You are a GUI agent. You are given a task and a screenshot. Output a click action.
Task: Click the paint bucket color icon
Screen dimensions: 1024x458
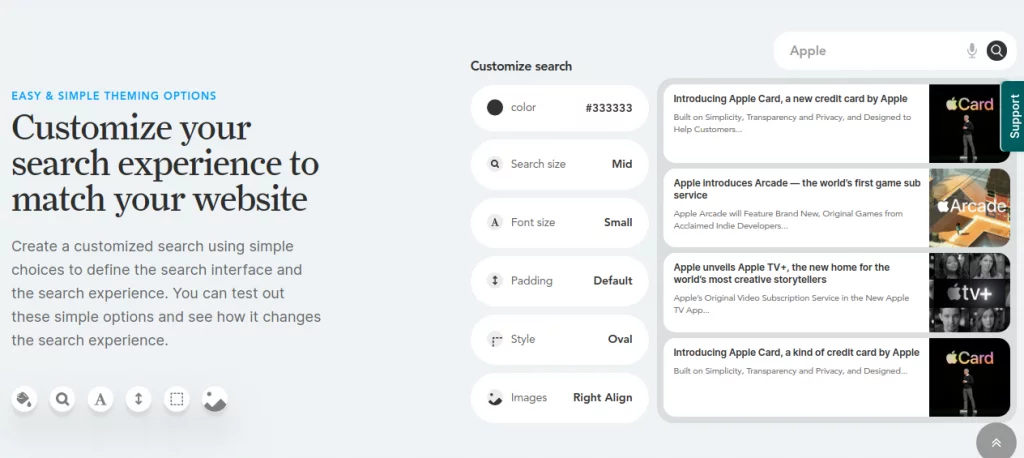(x=25, y=400)
